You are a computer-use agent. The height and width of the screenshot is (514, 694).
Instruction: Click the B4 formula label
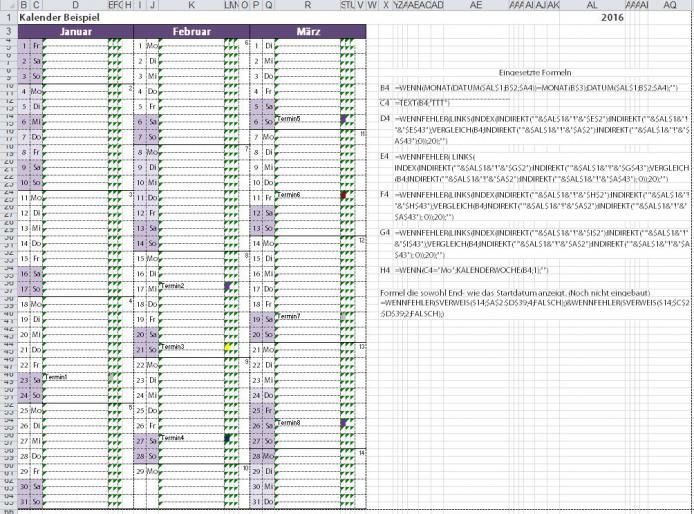(385, 88)
